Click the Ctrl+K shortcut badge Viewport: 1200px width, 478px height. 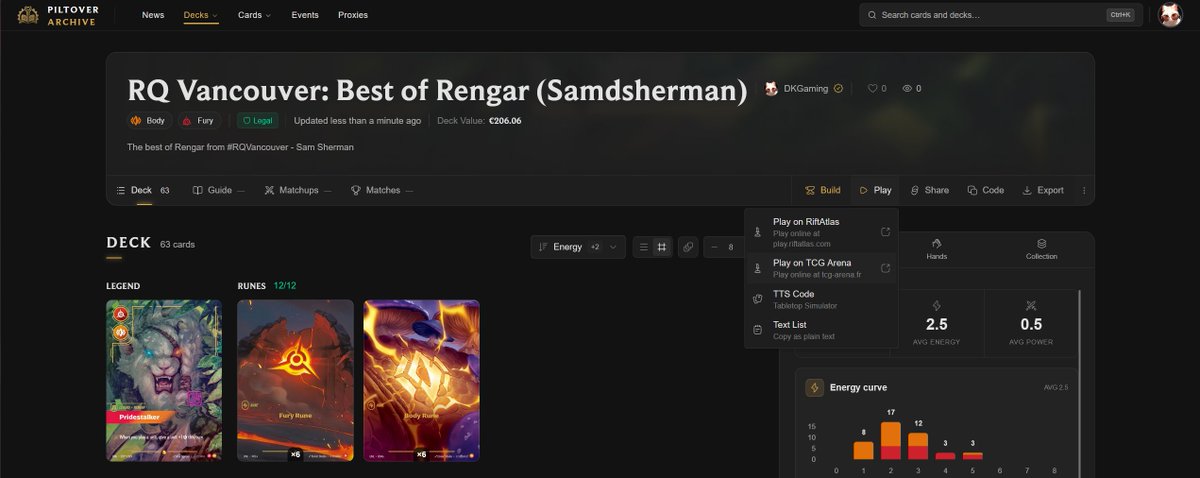(1120, 15)
